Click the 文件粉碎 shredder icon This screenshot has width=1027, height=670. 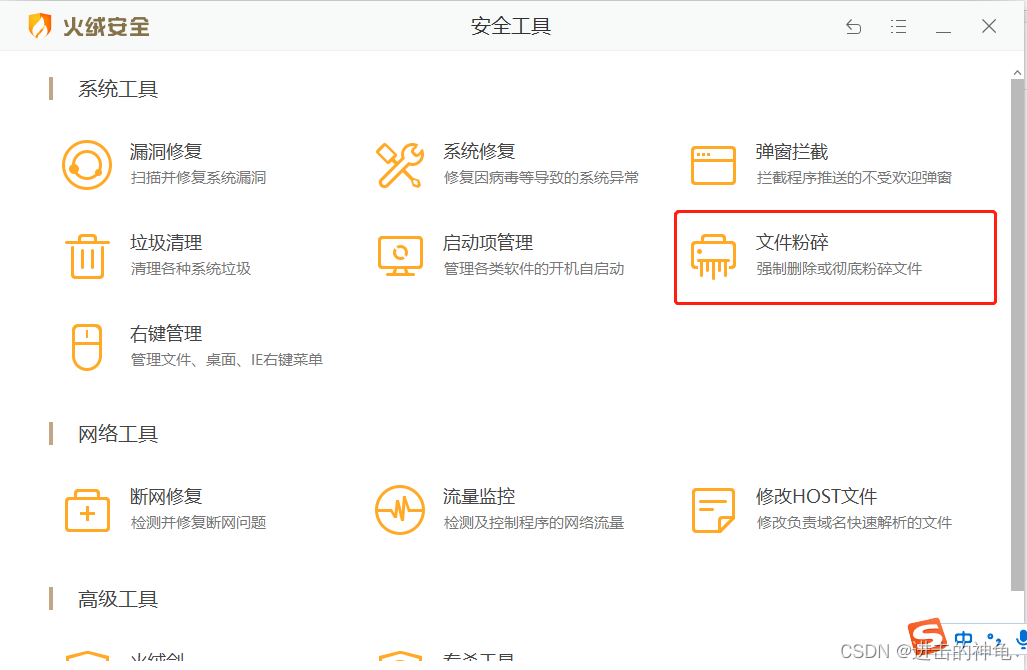pos(713,256)
